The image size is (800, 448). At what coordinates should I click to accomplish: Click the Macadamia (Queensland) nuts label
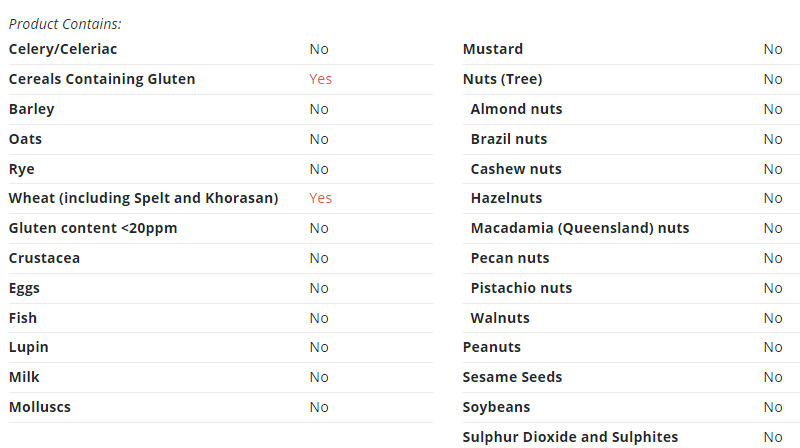tap(580, 229)
